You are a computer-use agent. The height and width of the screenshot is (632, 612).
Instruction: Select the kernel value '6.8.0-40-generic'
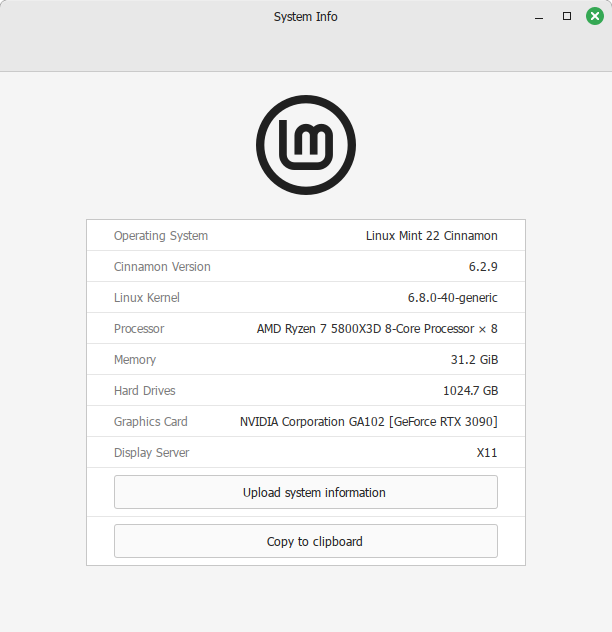(x=452, y=298)
